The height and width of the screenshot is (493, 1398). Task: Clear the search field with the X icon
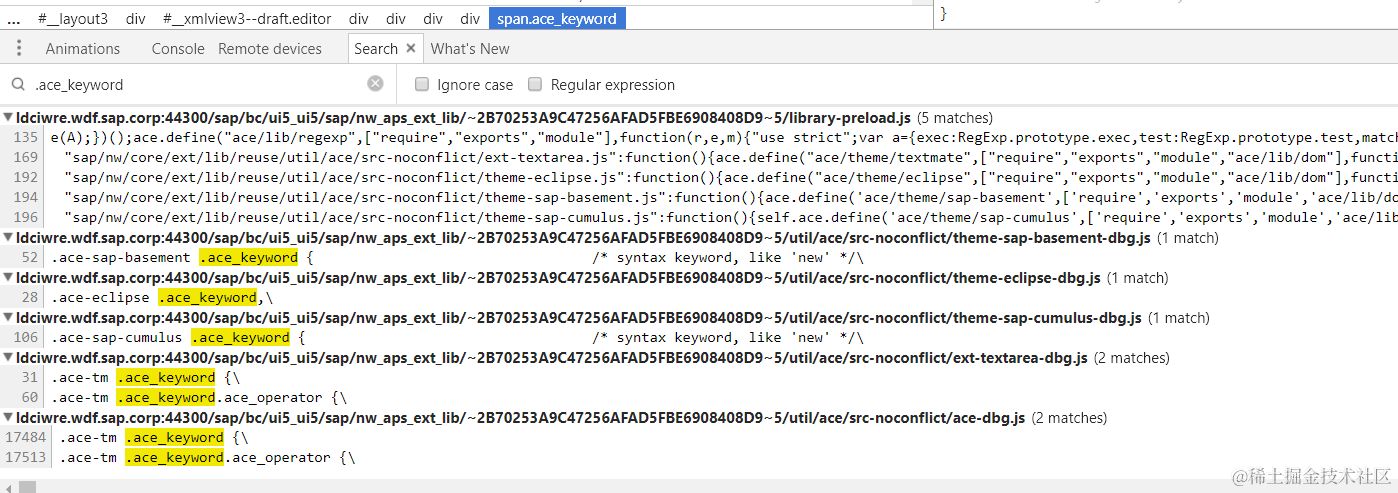pyautogui.click(x=375, y=84)
